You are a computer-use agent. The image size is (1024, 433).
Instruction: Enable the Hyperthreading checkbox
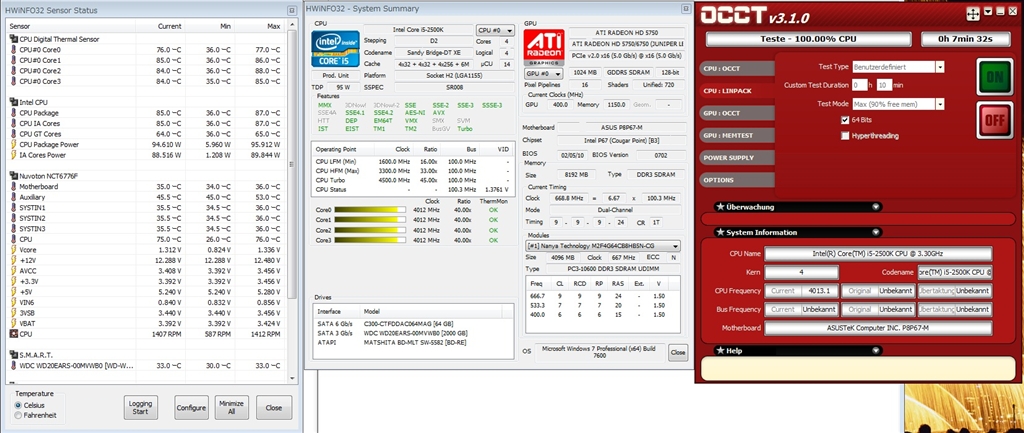846,136
